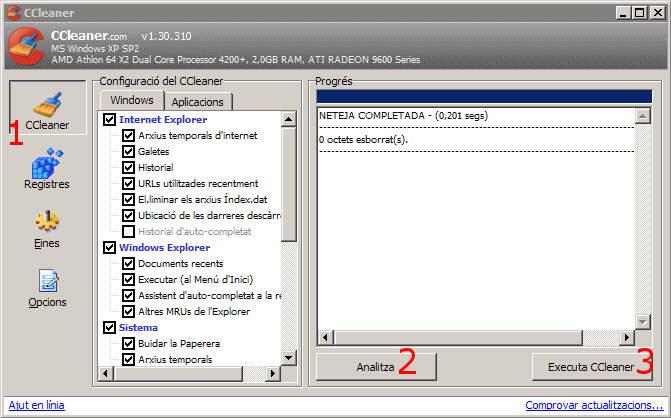Toggle Ubicació de les darreres descàrregues checkbox

(128, 216)
